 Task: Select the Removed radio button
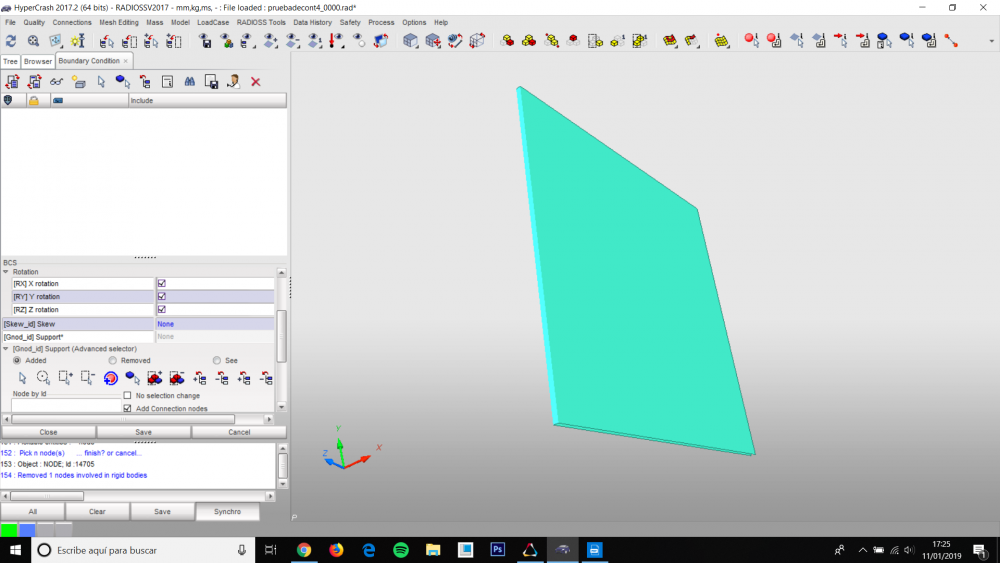(112, 360)
